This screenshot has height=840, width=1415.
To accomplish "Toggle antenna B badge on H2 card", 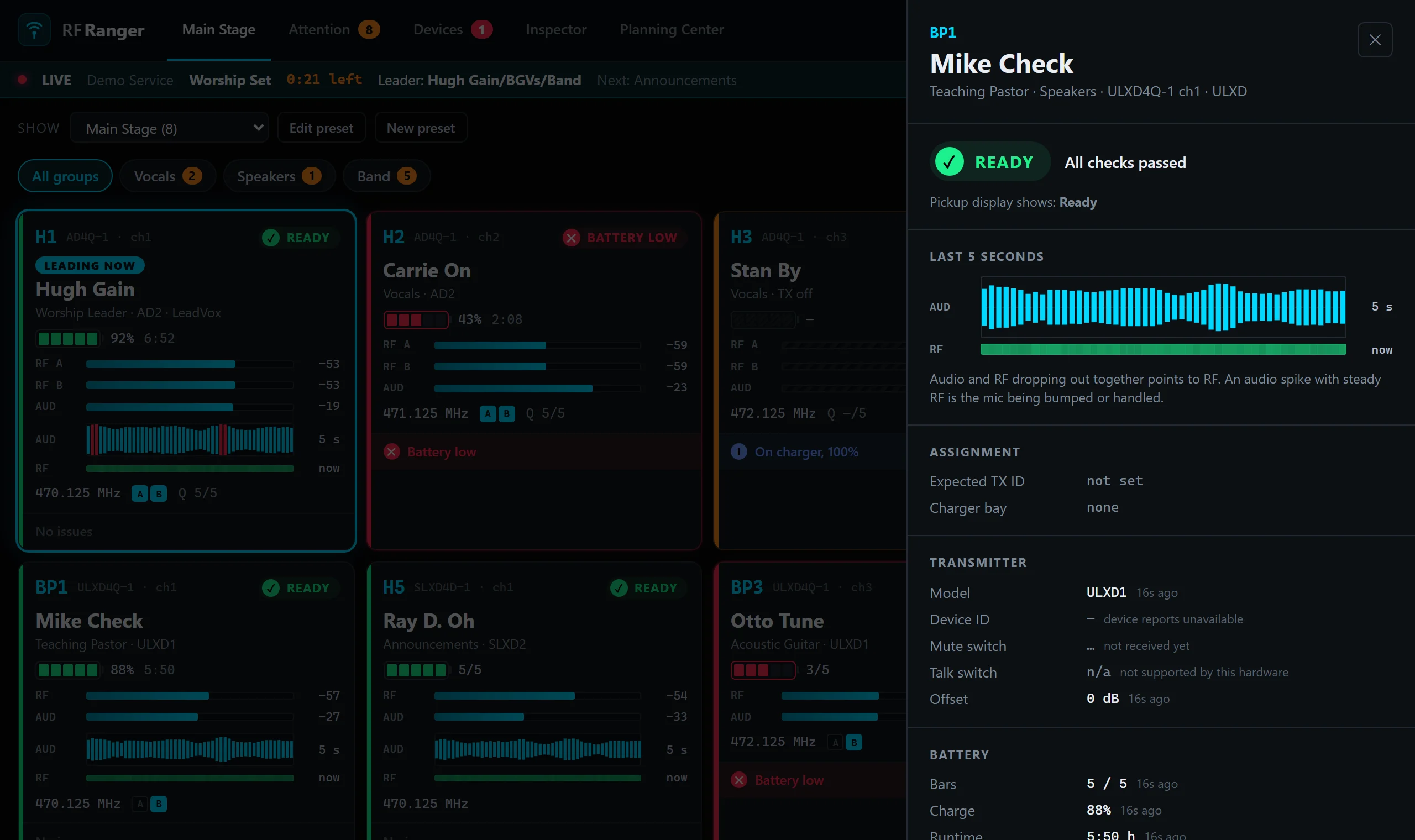I will [x=506, y=414].
